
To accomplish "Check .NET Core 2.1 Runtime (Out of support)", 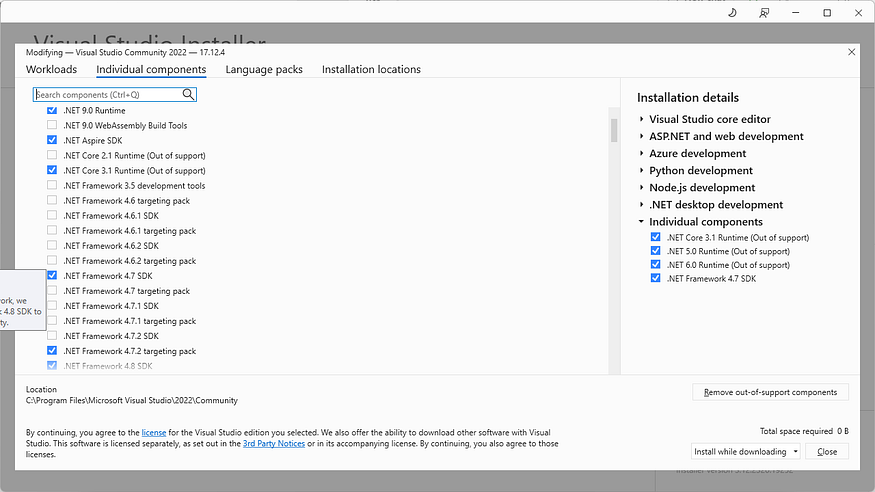I will click(52, 155).
